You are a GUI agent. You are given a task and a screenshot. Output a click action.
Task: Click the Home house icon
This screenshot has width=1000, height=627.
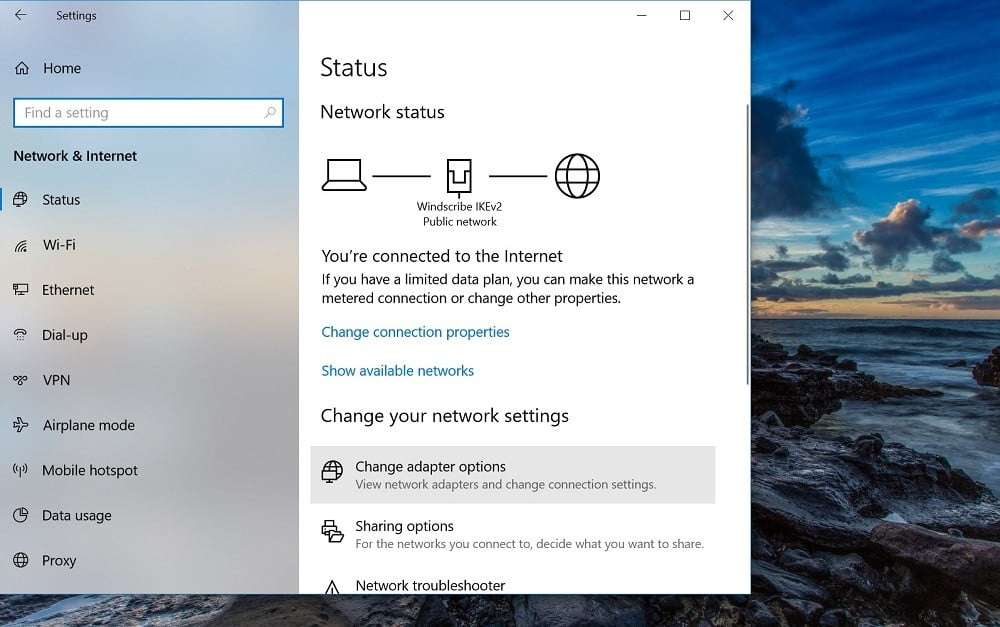pyautogui.click(x=21, y=68)
